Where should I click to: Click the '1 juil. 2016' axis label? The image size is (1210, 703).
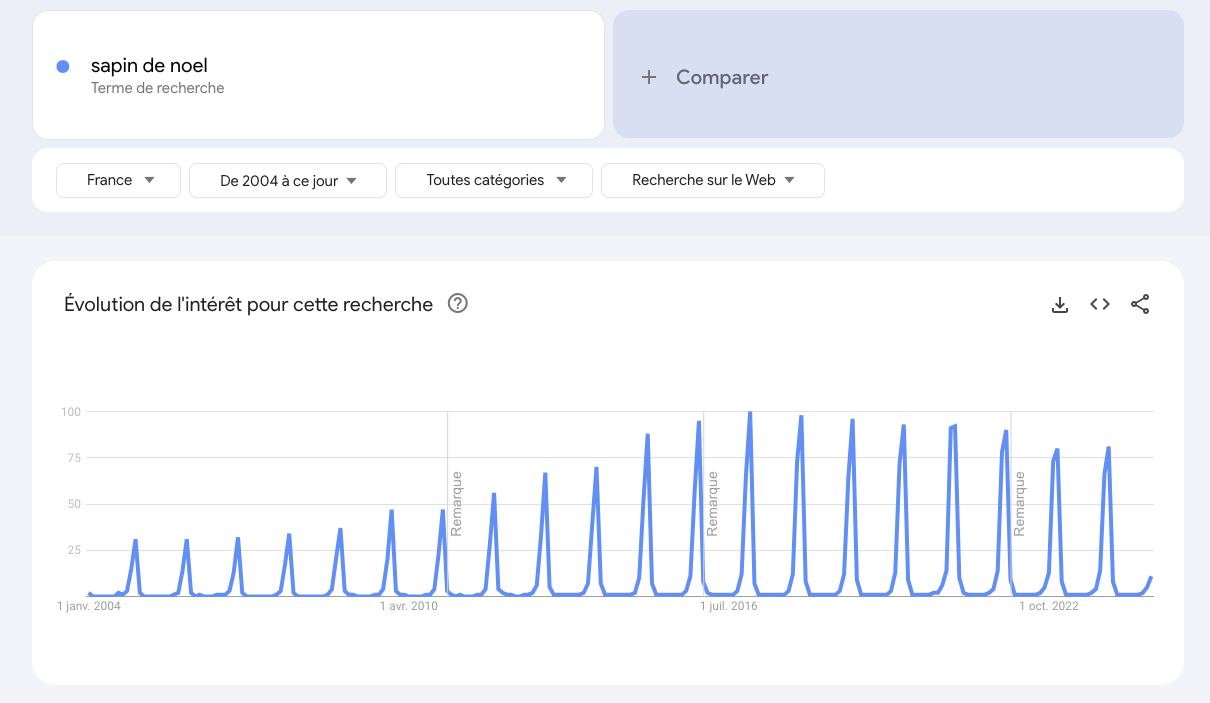pos(729,606)
